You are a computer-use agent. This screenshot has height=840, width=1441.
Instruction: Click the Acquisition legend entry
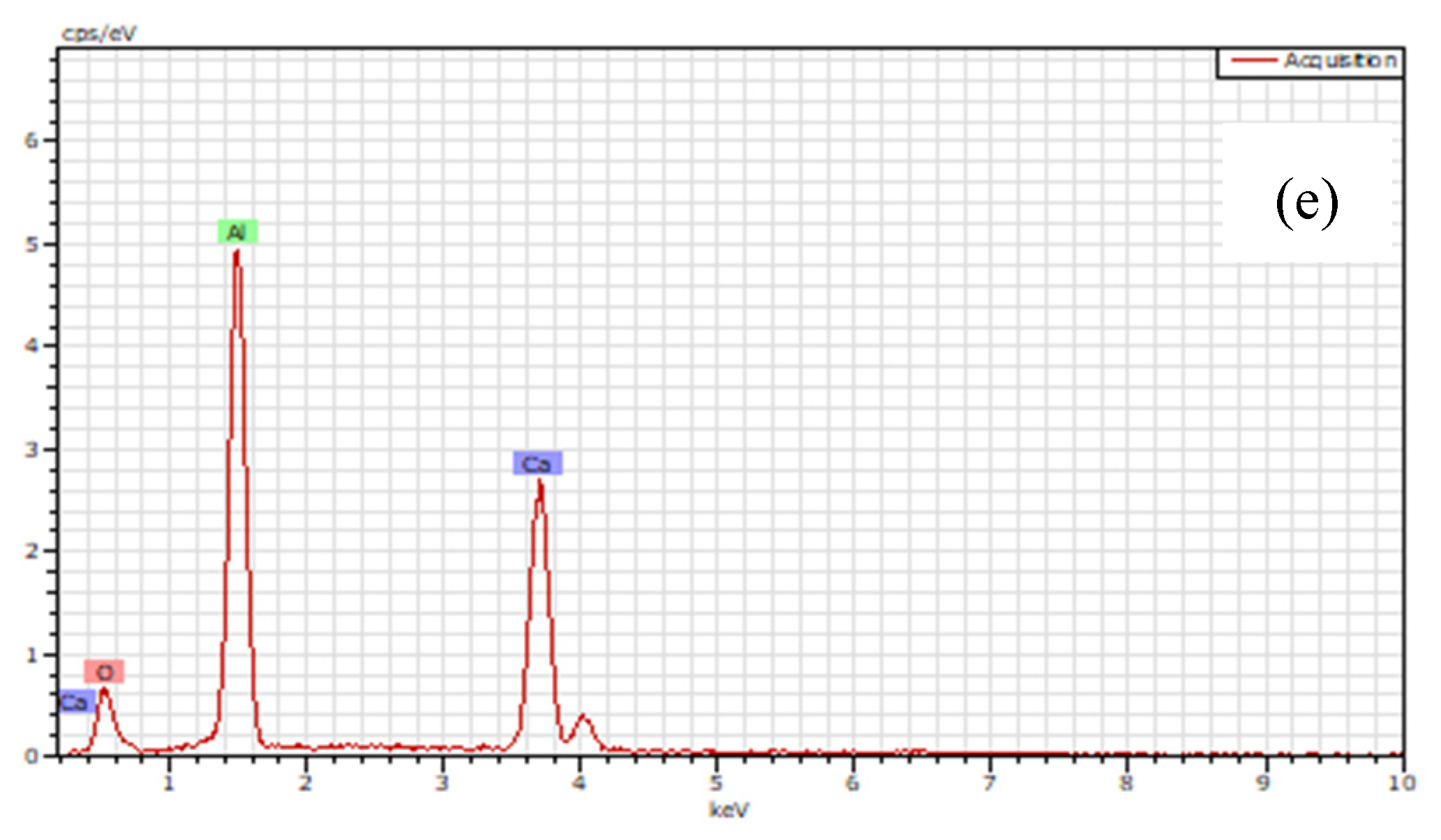1340,61
